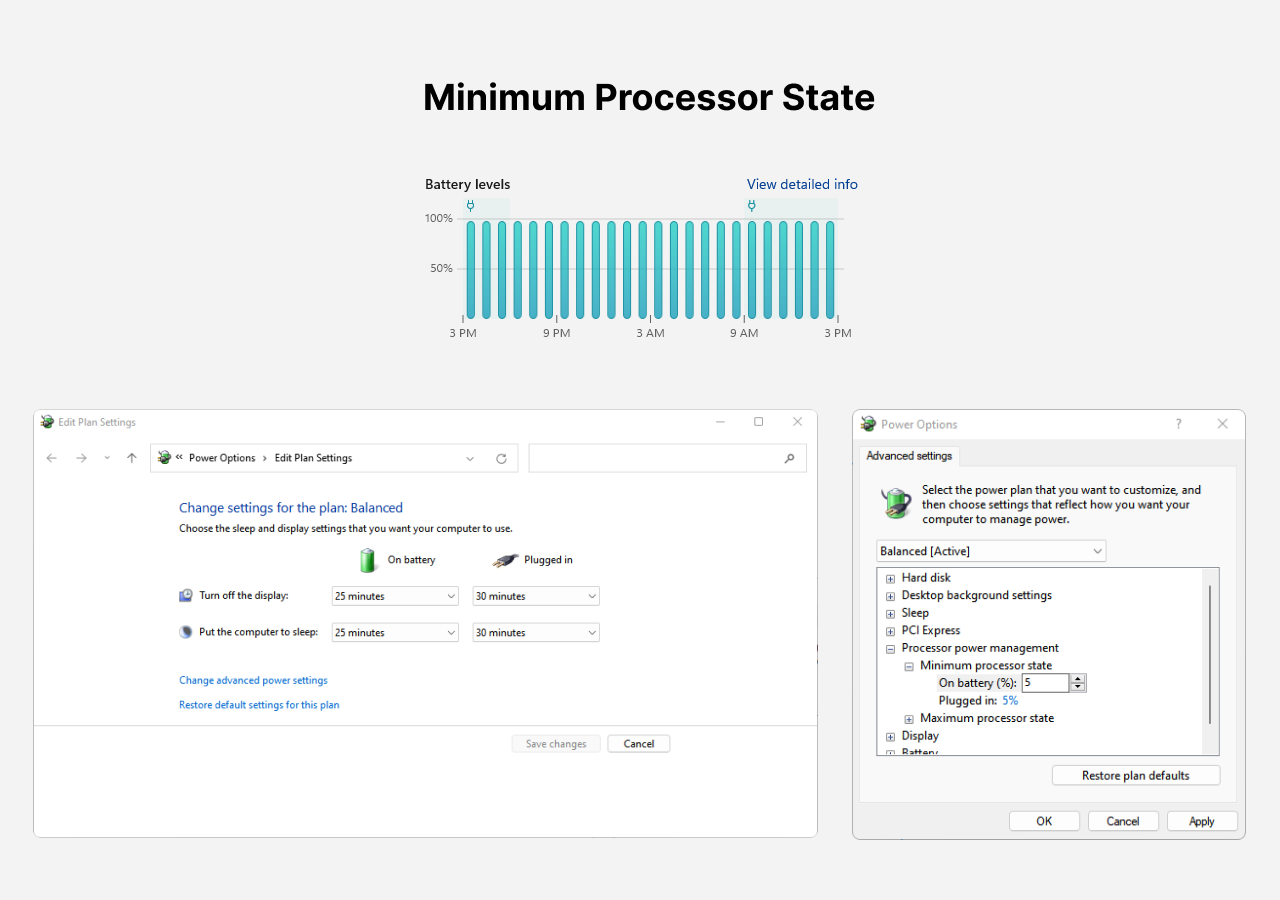The image size is (1280, 900).
Task: Open the recent locations chevron
Action: click(x=107, y=458)
